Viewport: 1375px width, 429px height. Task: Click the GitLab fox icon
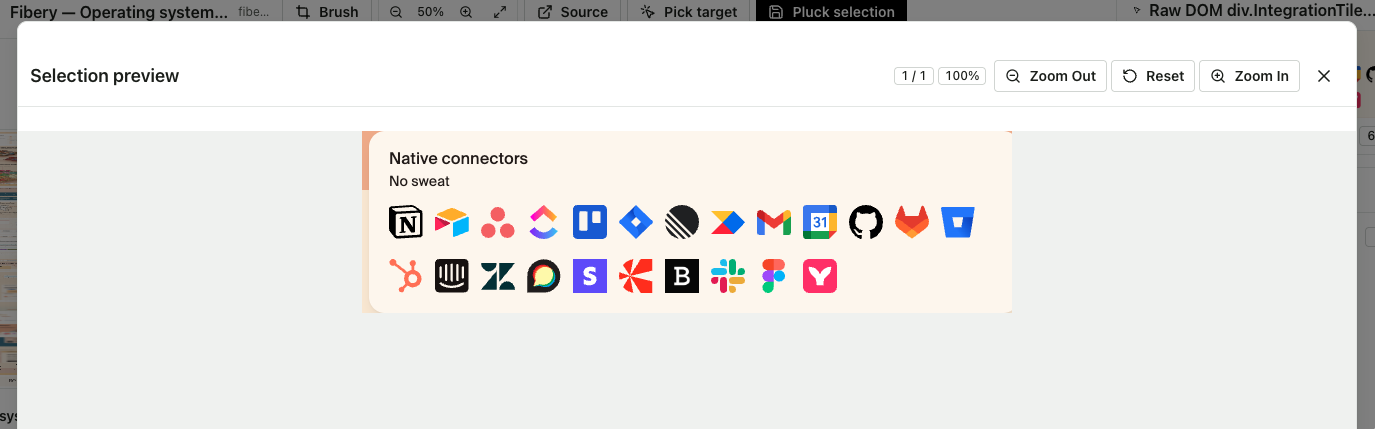pyautogui.click(x=912, y=222)
